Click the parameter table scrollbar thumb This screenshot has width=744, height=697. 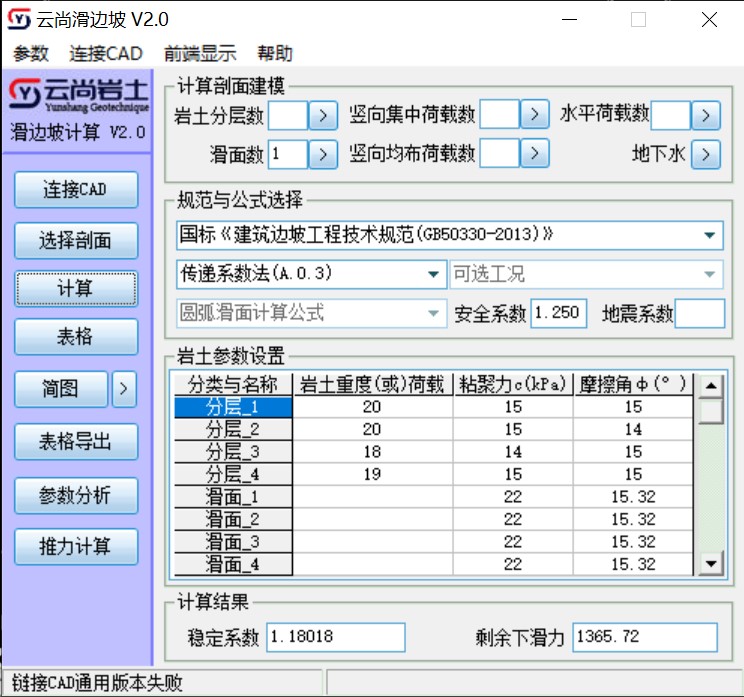711,411
